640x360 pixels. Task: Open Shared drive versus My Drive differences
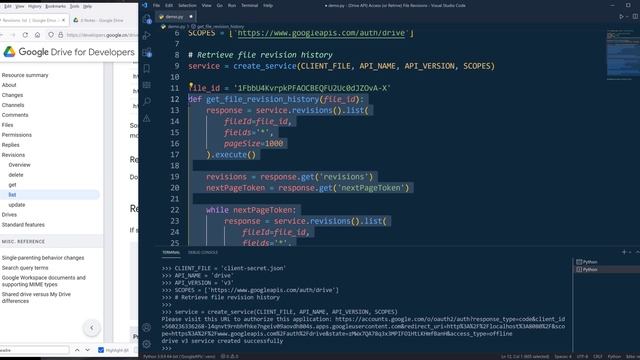pos(36,298)
